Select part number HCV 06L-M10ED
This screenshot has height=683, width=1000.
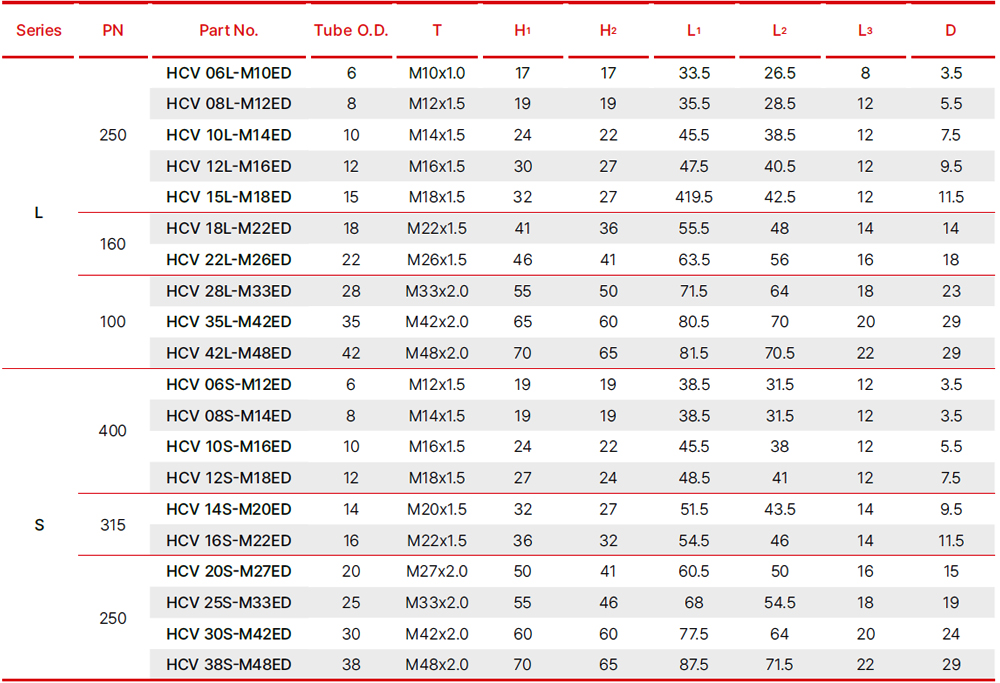pos(229,73)
